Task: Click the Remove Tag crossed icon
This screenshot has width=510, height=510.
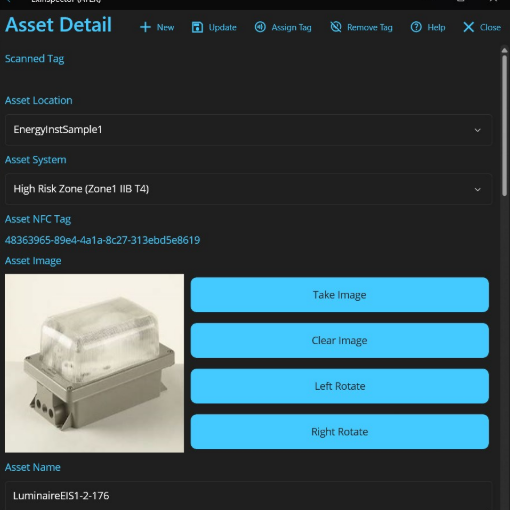Action: [x=336, y=27]
